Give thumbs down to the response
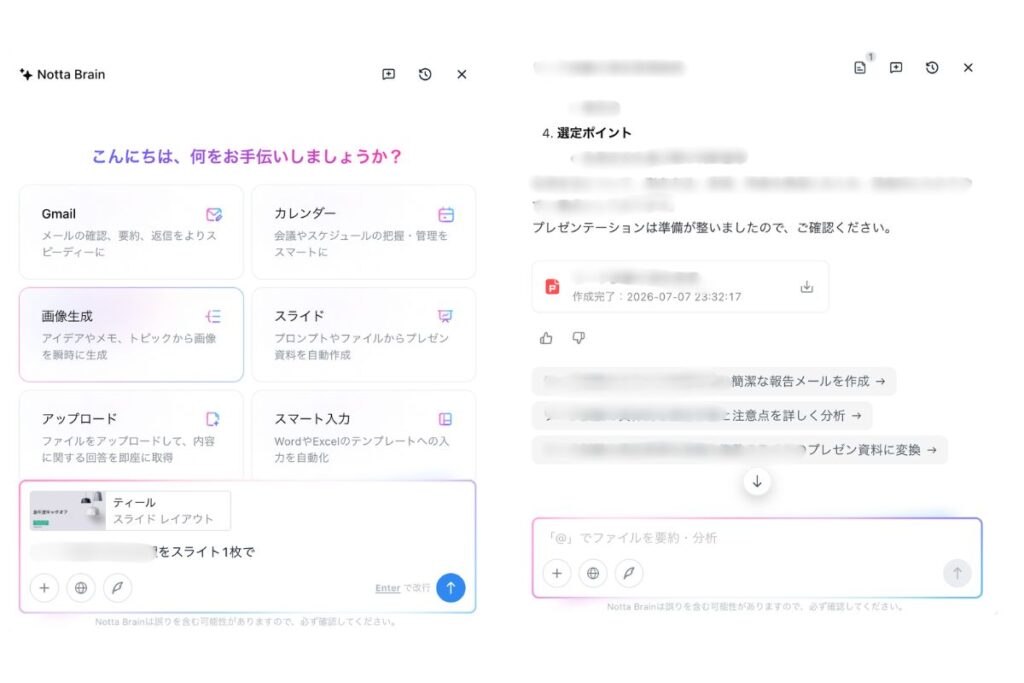This screenshot has height=683, width=1024. pos(579,338)
